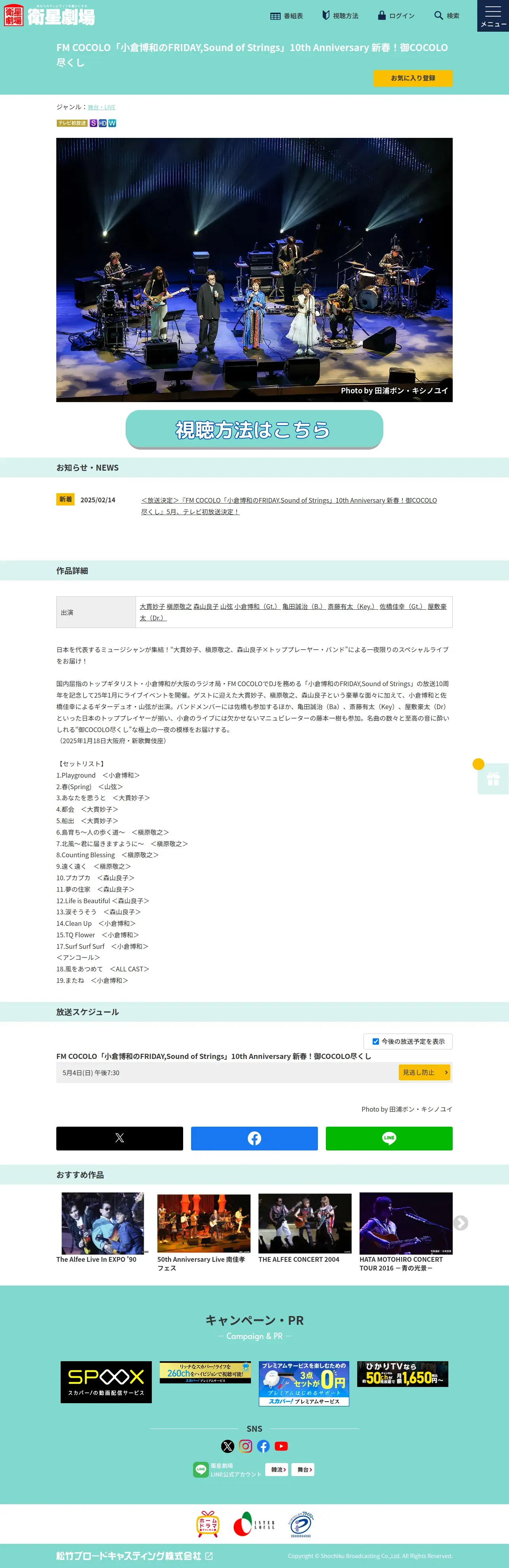Click the テレビ初放送 badge

coord(72,123)
